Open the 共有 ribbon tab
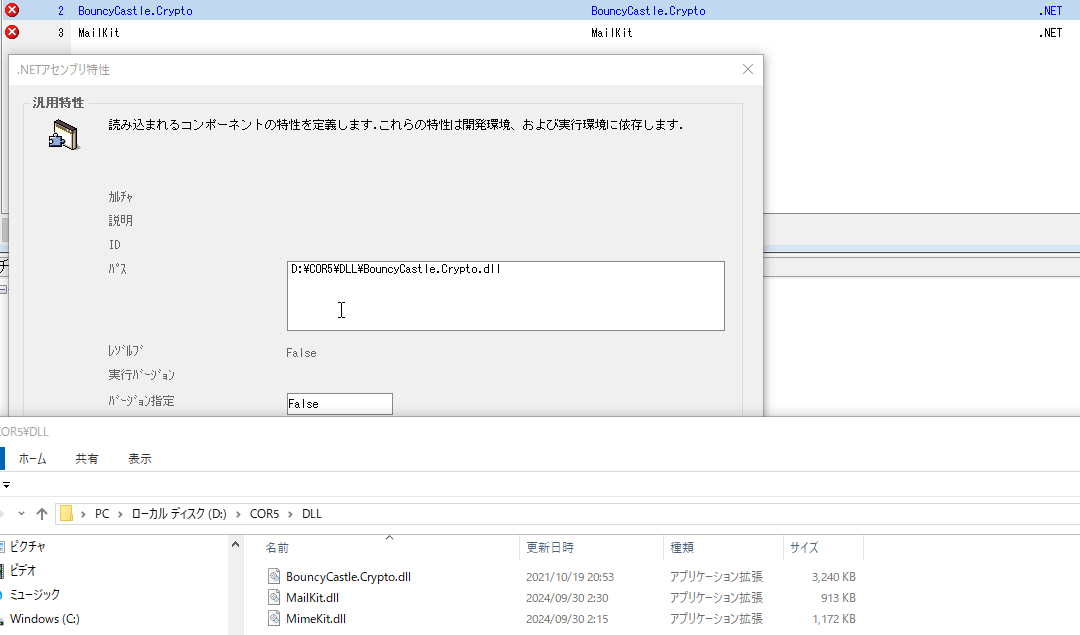1080x635 pixels. (87, 459)
